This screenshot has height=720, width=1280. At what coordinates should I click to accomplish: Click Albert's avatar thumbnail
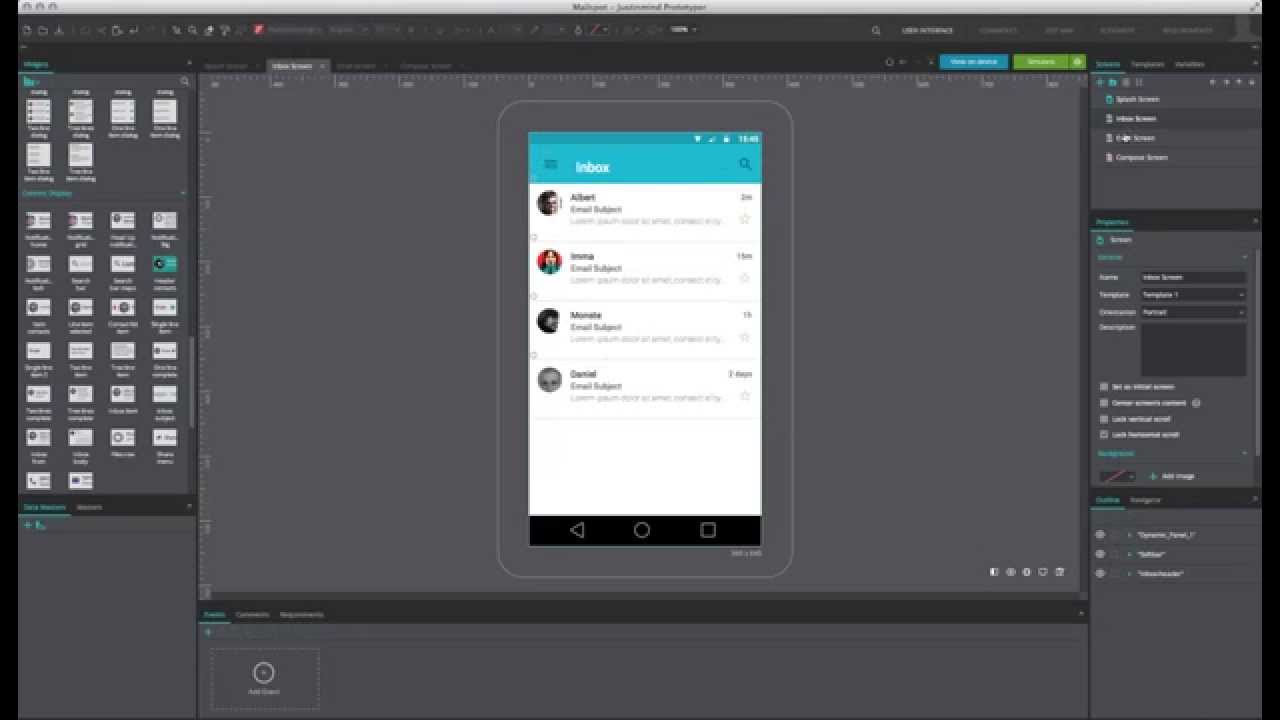548,203
